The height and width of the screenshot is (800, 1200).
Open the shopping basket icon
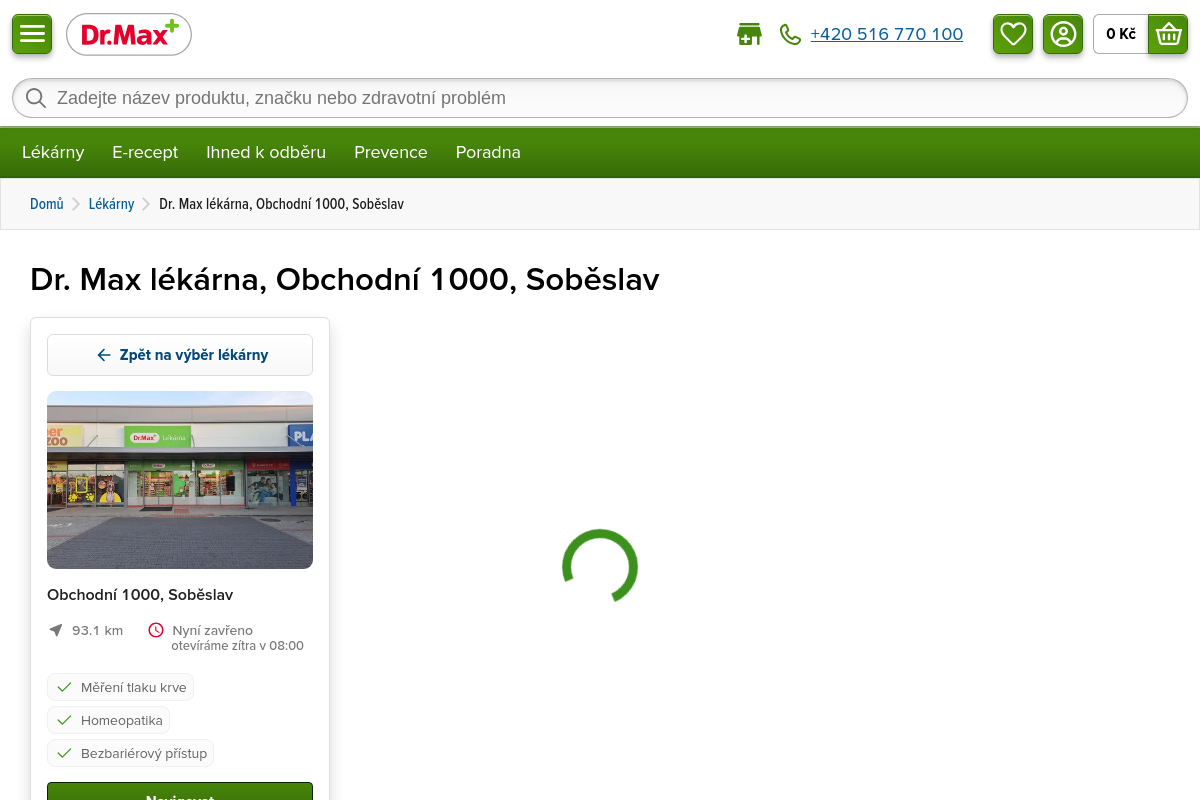point(1168,34)
